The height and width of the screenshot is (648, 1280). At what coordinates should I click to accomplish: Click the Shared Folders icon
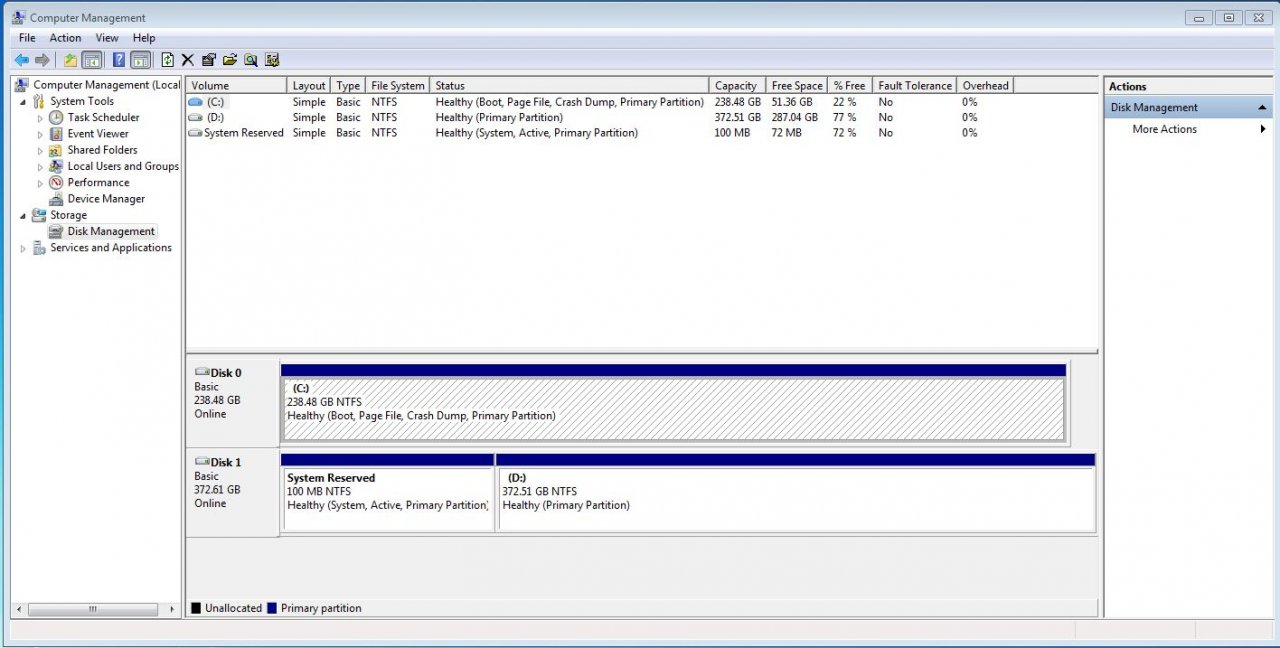click(56, 150)
